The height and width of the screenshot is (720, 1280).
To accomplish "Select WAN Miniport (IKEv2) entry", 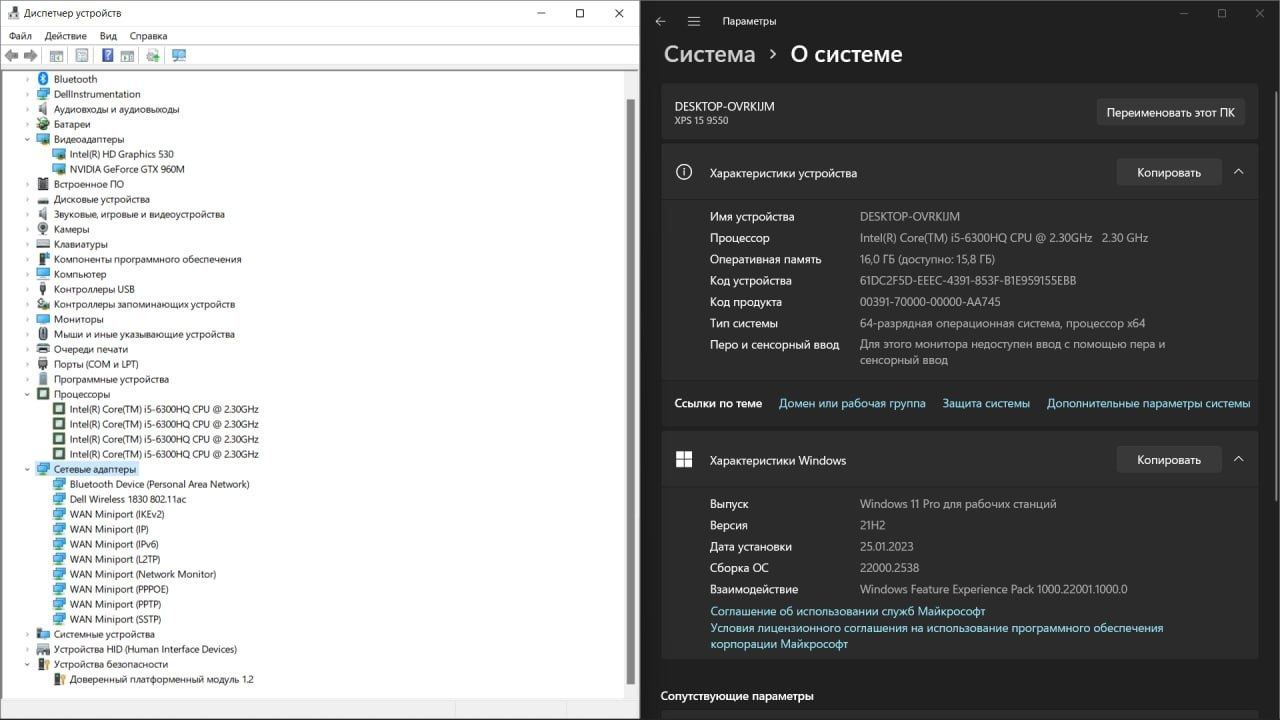I will pyautogui.click(x=117, y=514).
